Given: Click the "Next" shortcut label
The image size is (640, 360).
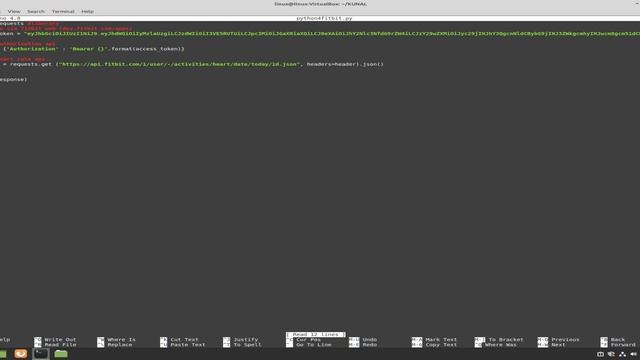Looking at the screenshot, I should [x=558, y=345].
